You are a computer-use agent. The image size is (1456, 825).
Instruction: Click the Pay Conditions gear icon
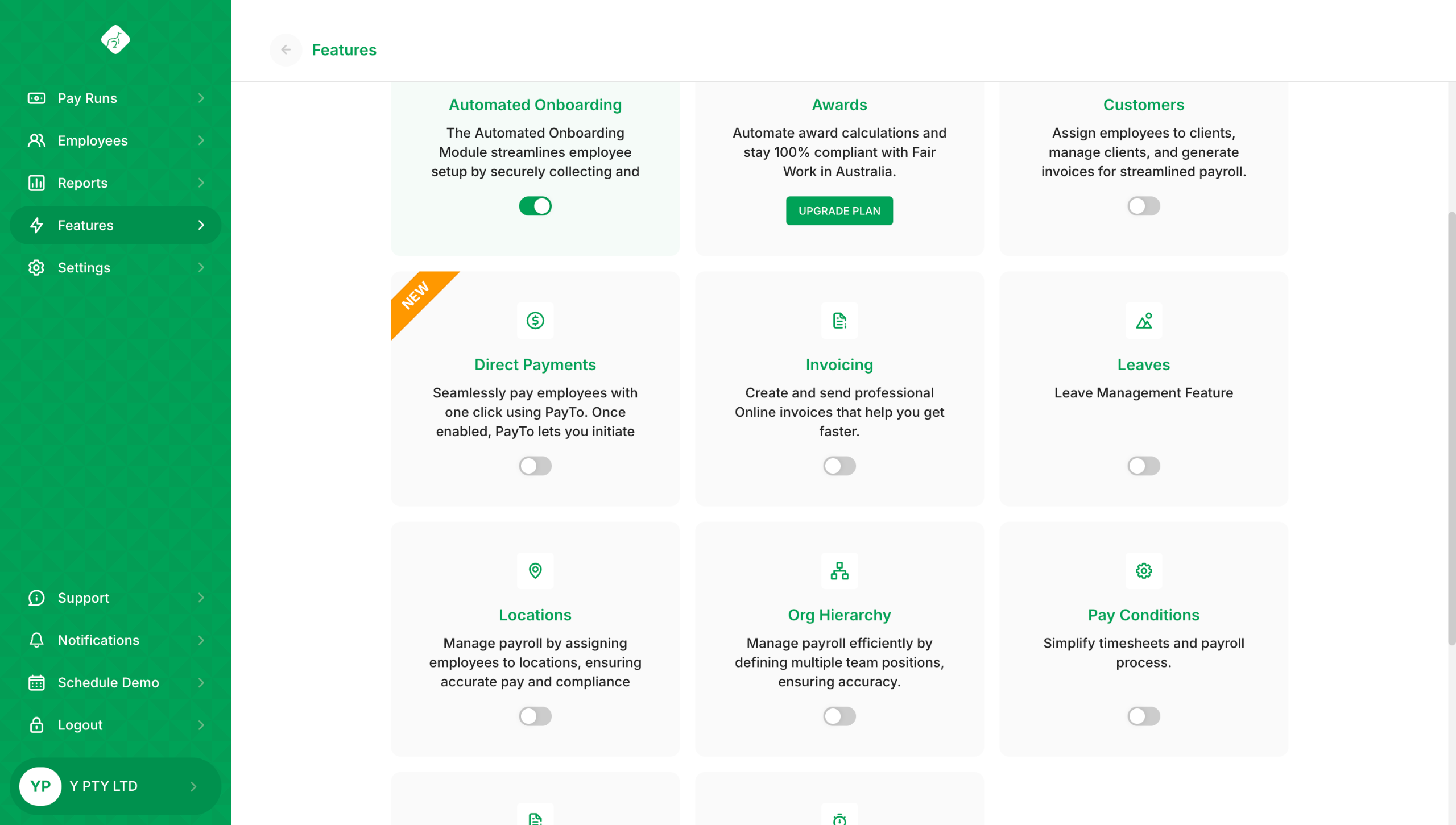[1143, 571]
